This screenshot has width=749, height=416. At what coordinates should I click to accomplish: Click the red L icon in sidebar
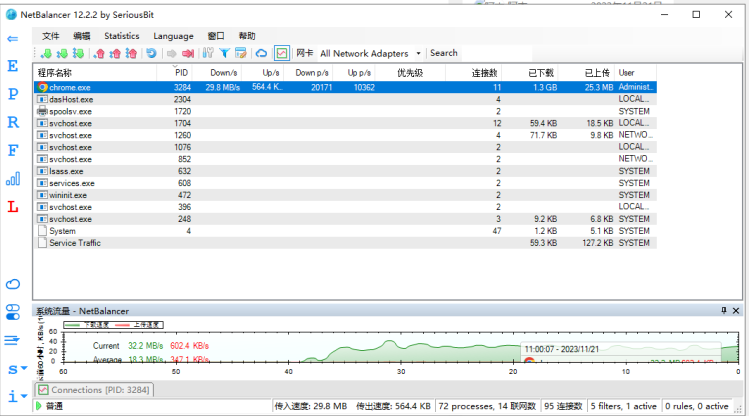point(13,207)
